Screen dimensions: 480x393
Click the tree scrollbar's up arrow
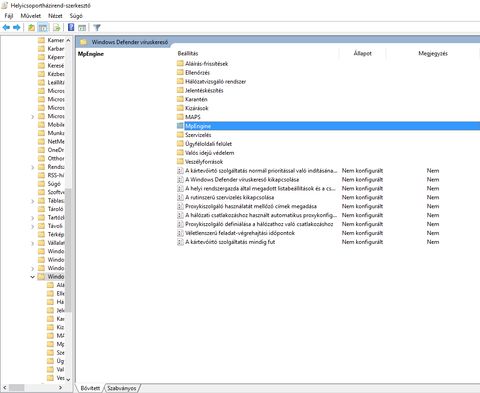(x=68, y=40)
